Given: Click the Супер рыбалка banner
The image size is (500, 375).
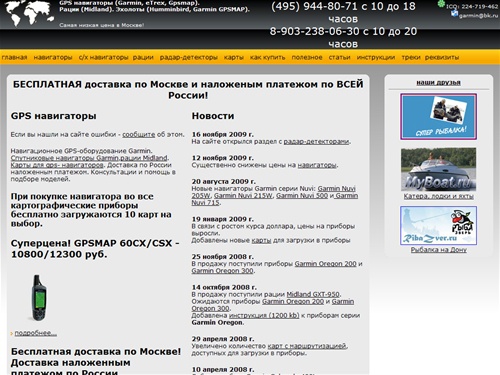Looking at the screenshot, I should click(x=438, y=117).
